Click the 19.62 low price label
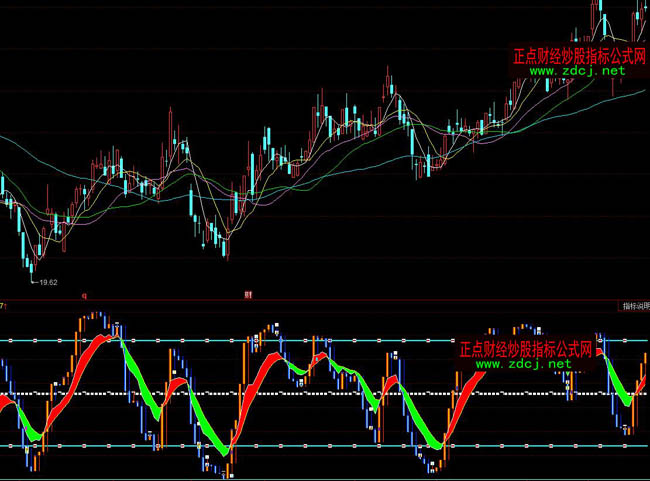Screen dimensions: 650x481 click(x=47, y=283)
